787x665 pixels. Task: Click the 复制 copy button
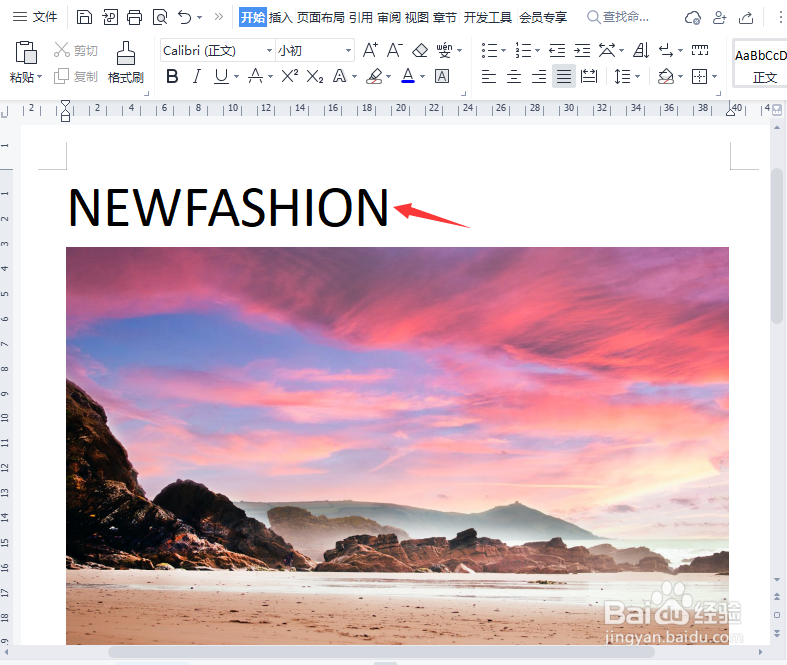[76, 76]
